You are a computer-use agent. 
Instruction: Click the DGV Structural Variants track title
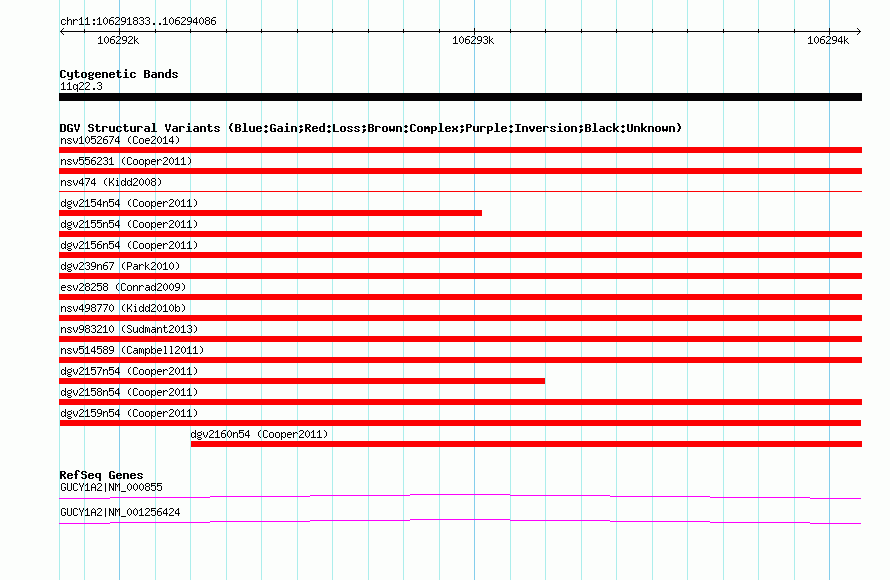370,128
